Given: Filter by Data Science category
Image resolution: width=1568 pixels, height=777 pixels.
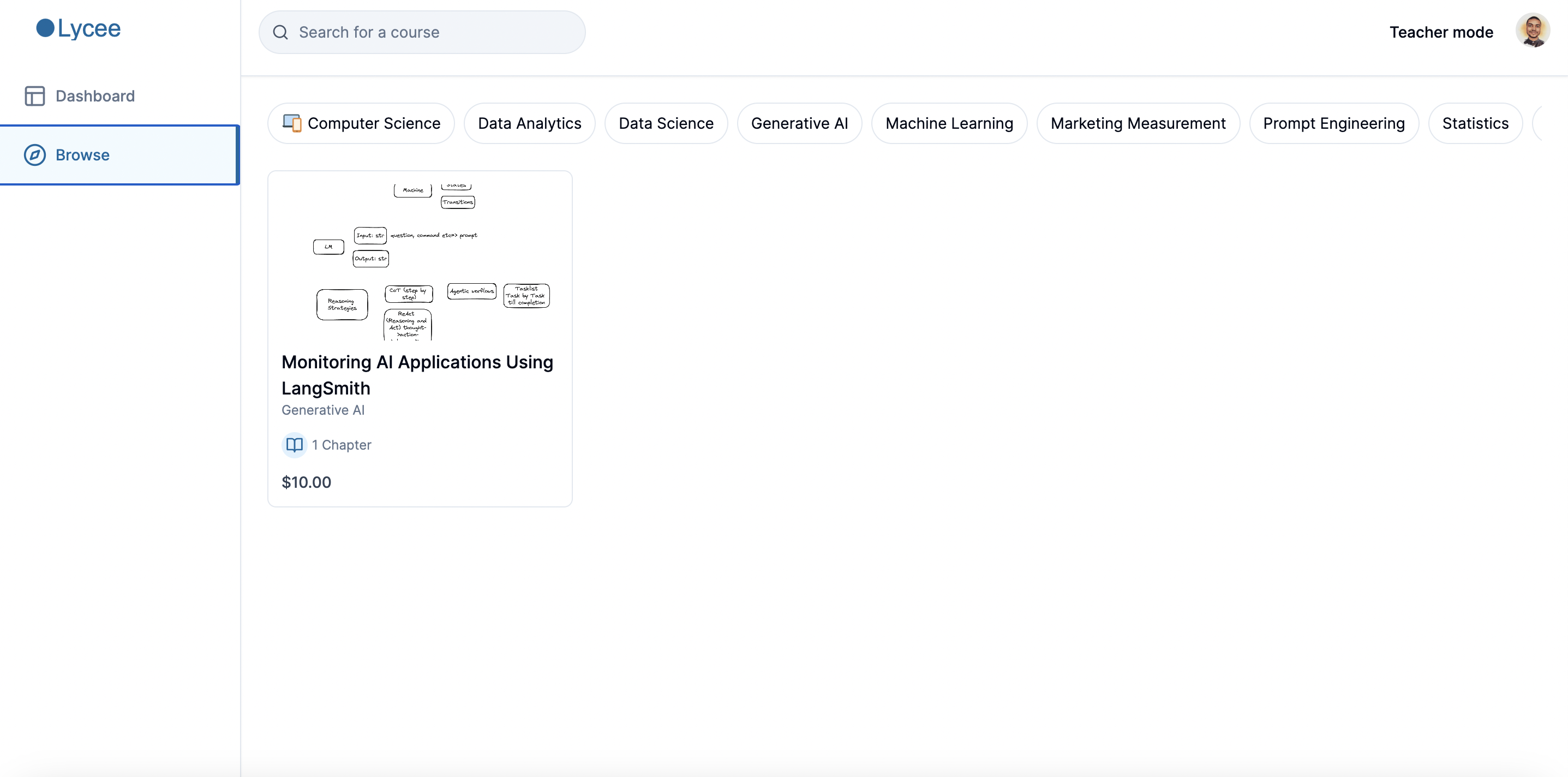Looking at the screenshot, I should [x=666, y=124].
